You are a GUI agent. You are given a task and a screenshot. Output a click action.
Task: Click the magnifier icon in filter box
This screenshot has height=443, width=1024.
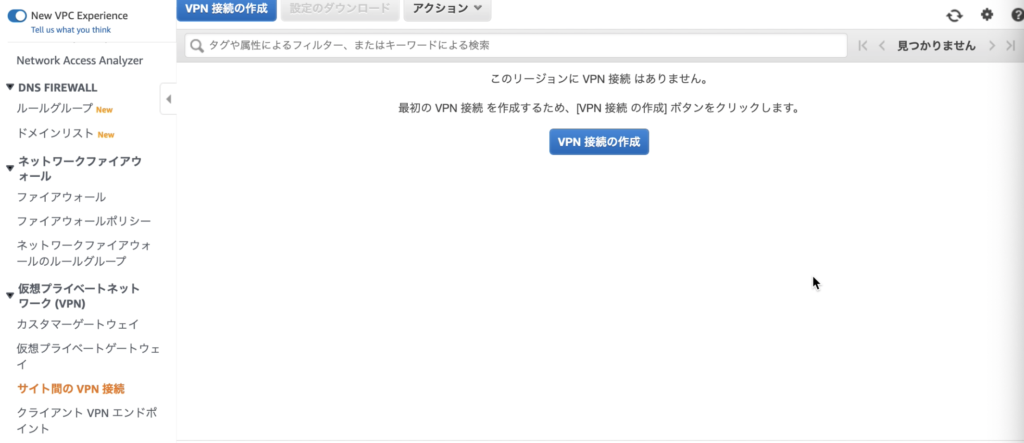197,46
